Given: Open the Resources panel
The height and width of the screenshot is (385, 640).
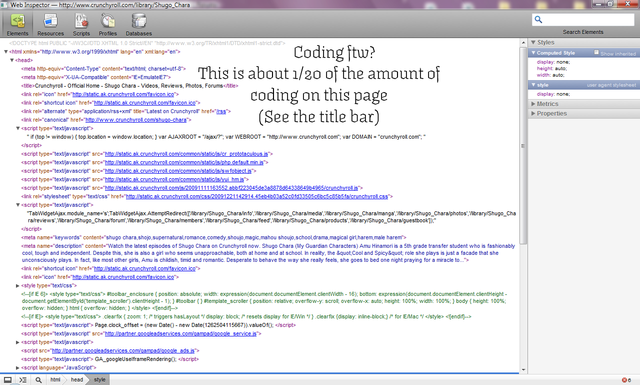Looking at the screenshot, I should tap(51, 24).
